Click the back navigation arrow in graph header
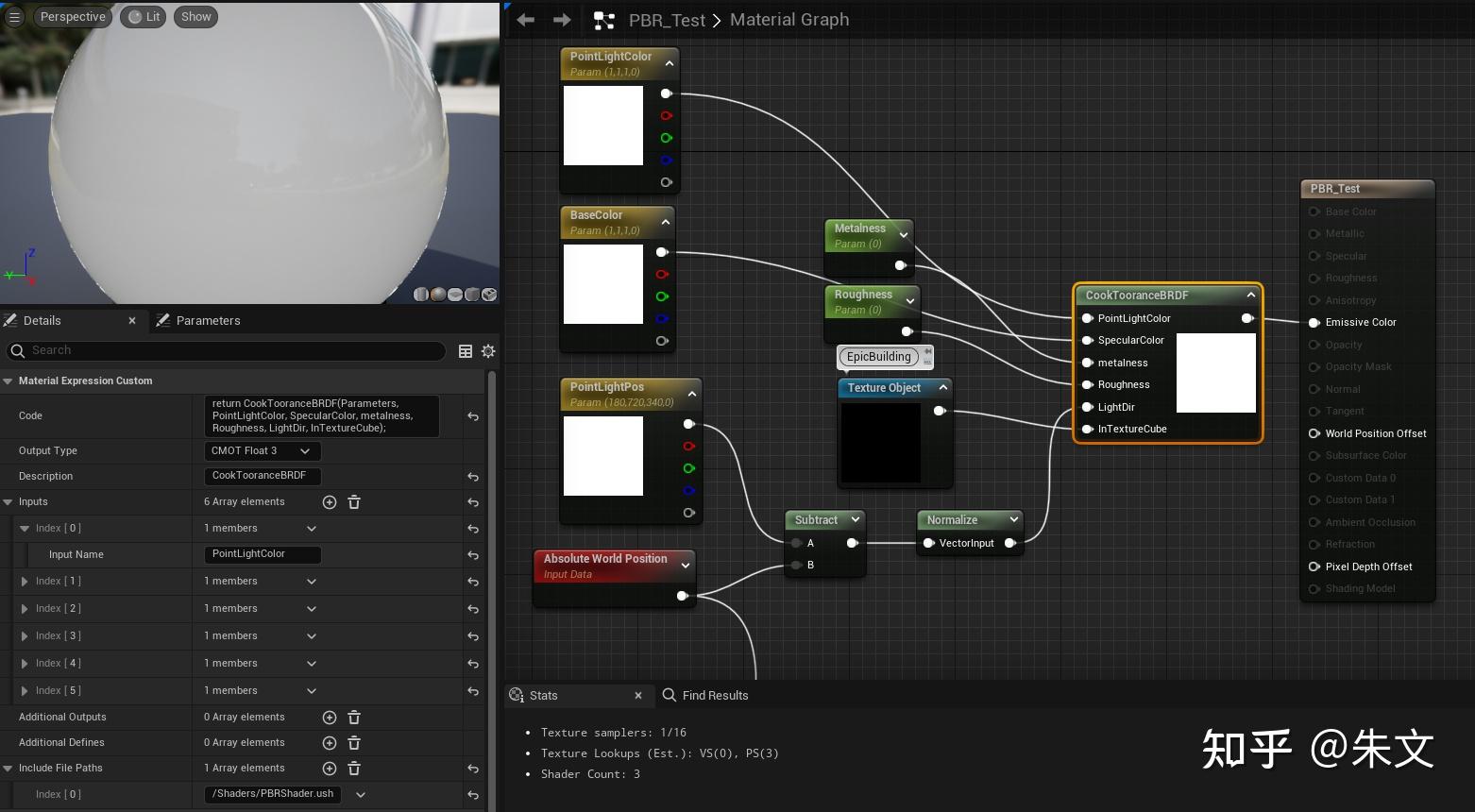The image size is (1475, 812). [x=526, y=20]
